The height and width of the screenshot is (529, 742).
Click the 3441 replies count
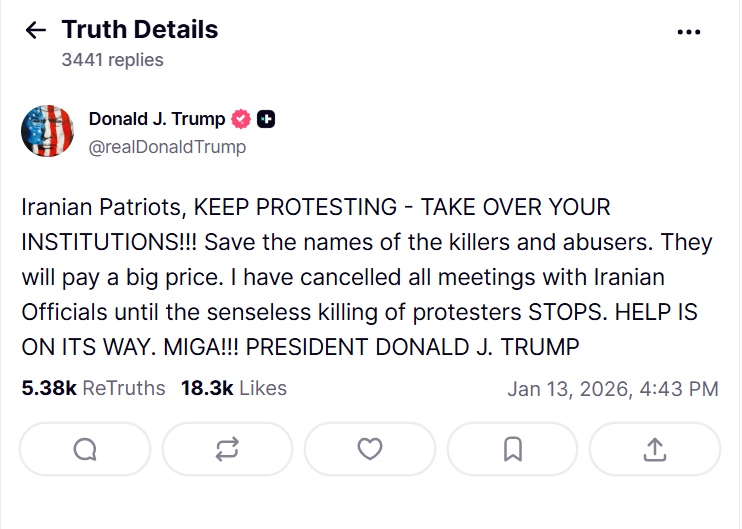click(x=112, y=60)
